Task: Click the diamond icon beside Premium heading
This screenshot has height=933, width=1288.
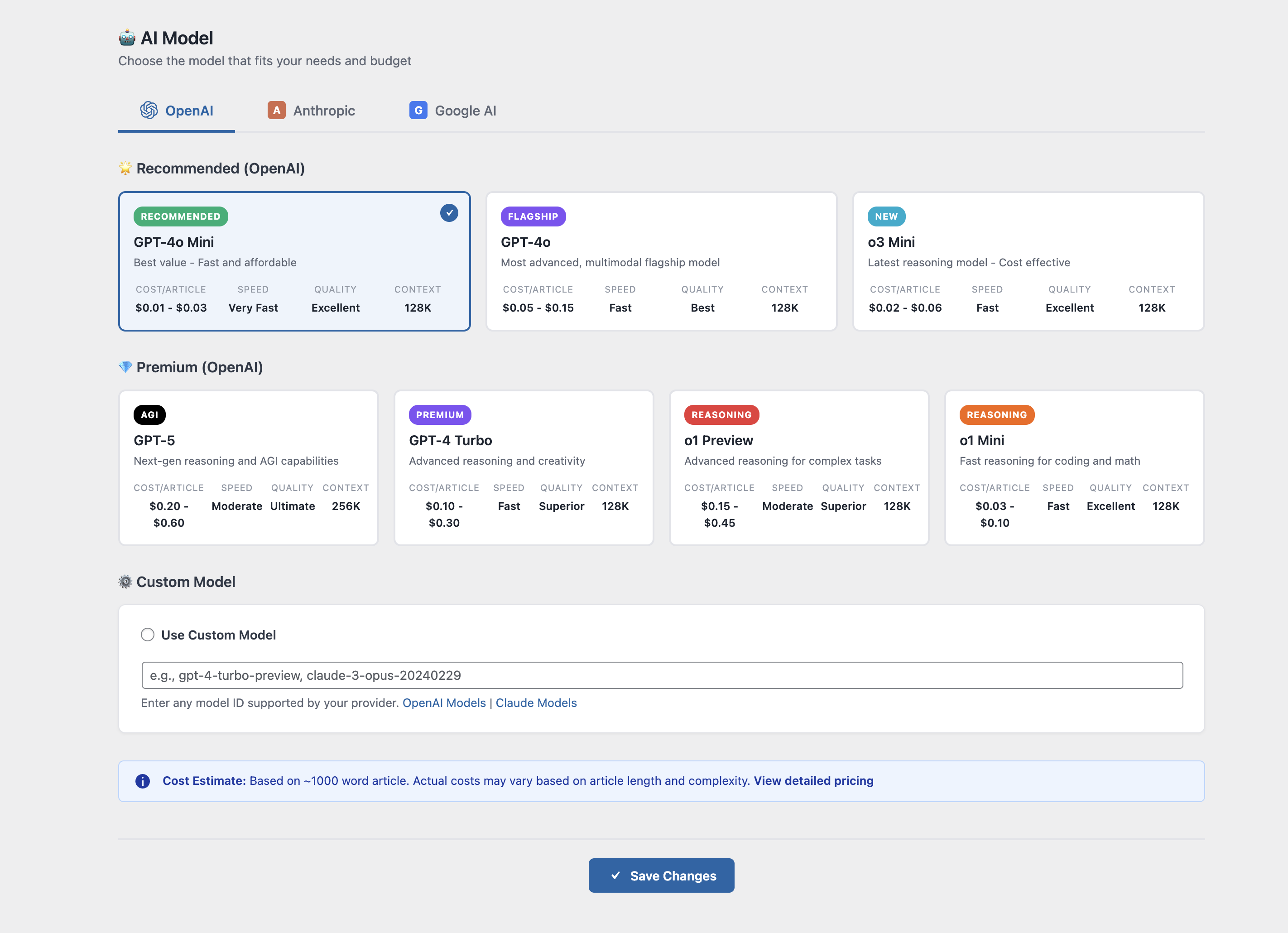Action: point(125,367)
